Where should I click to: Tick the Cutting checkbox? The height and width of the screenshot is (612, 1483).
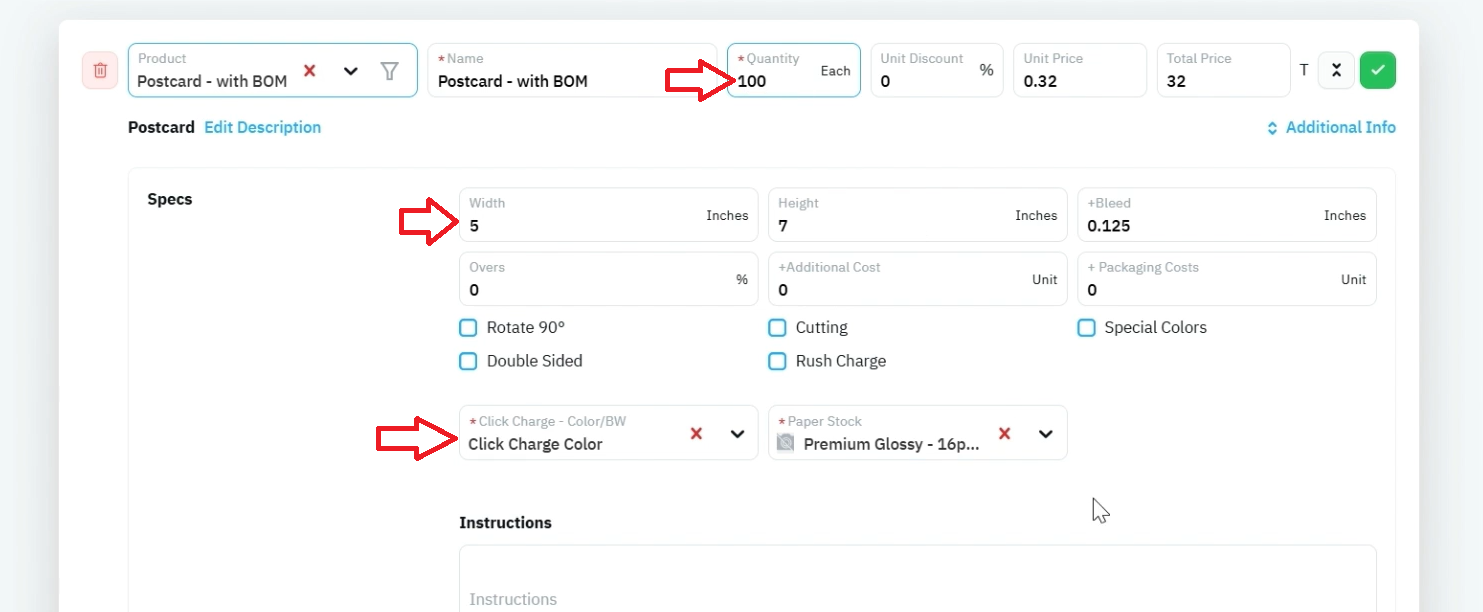(777, 327)
